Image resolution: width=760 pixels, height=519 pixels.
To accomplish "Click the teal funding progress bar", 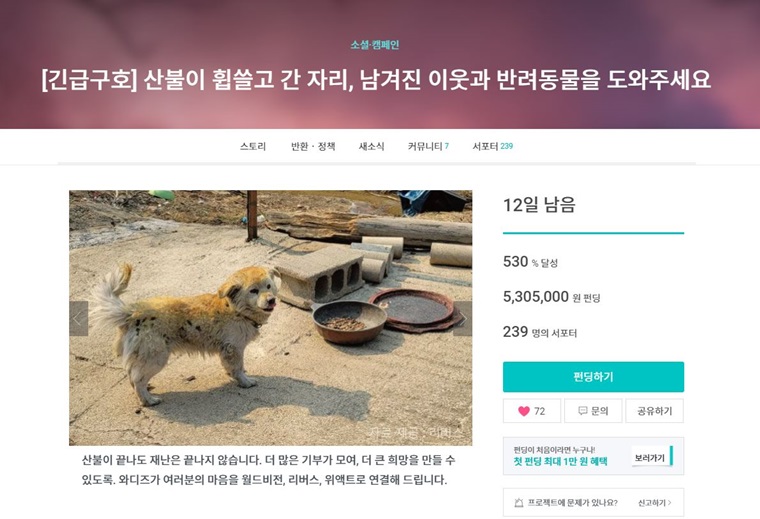I will click(x=593, y=233).
